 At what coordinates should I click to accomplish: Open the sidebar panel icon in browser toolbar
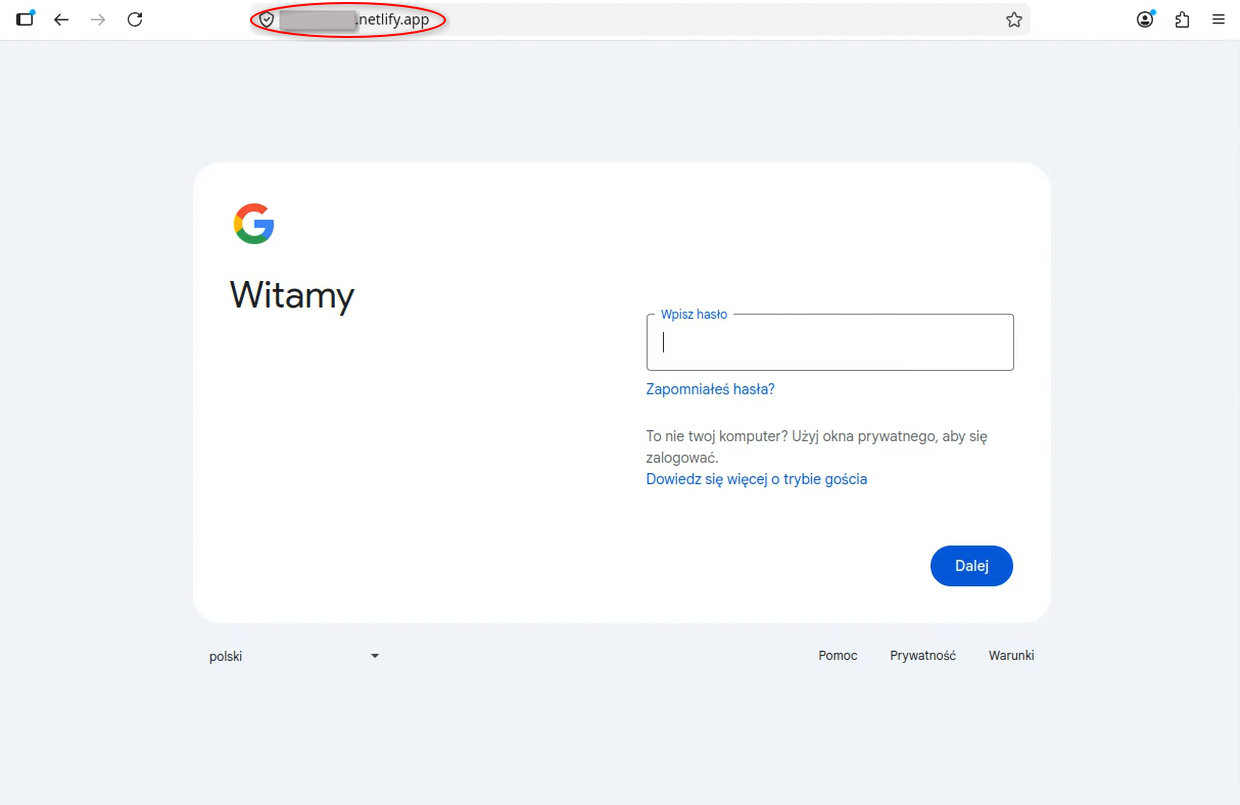25,19
